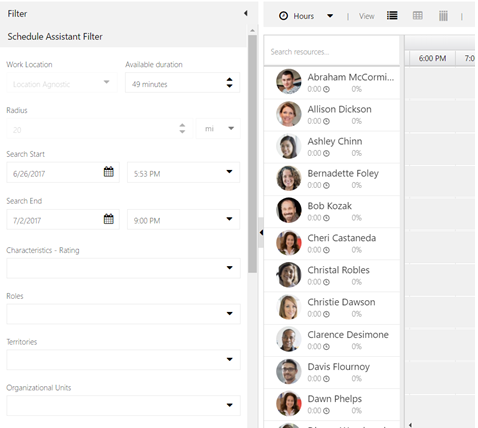The width and height of the screenshot is (478, 428).
Task: Click the clock icon under Allison Dickson
Action: [326, 121]
